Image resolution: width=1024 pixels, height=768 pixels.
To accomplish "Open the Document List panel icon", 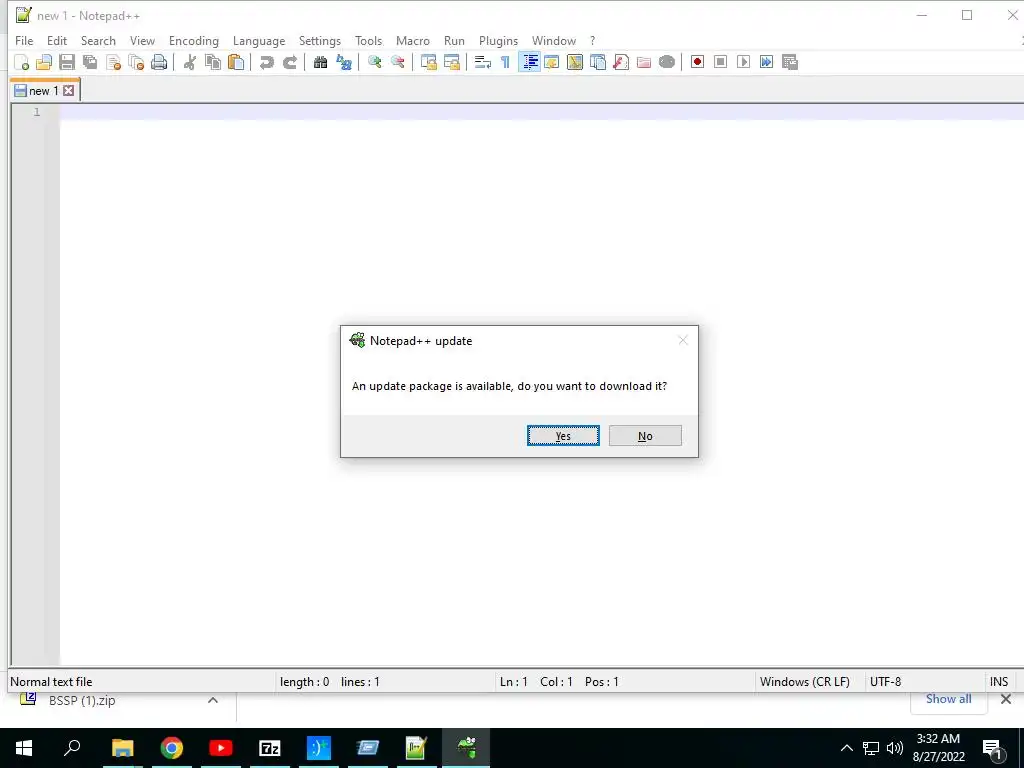I will coord(598,62).
